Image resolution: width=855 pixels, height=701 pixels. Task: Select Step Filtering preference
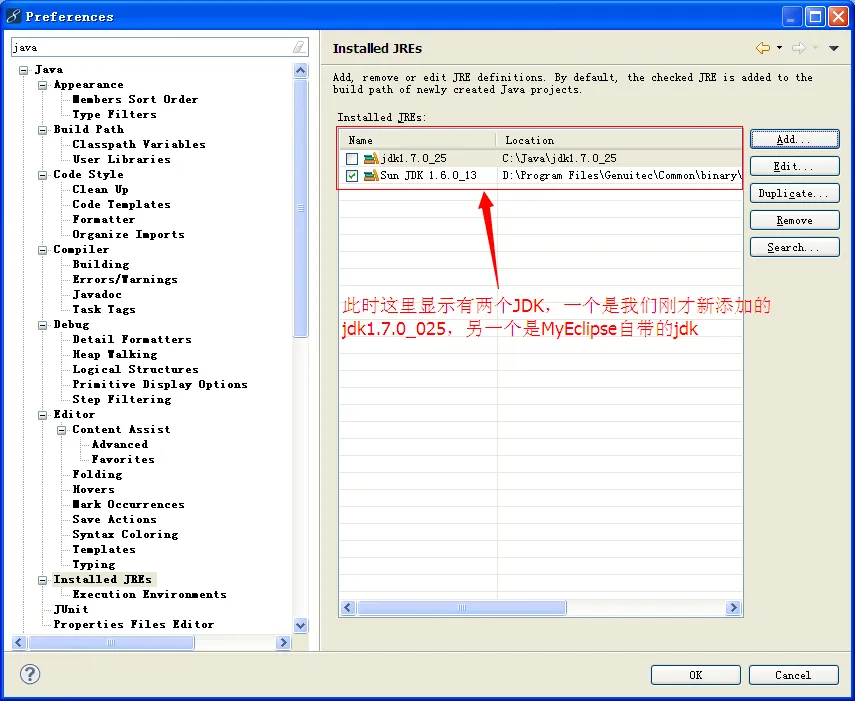[x=122, y=399]
